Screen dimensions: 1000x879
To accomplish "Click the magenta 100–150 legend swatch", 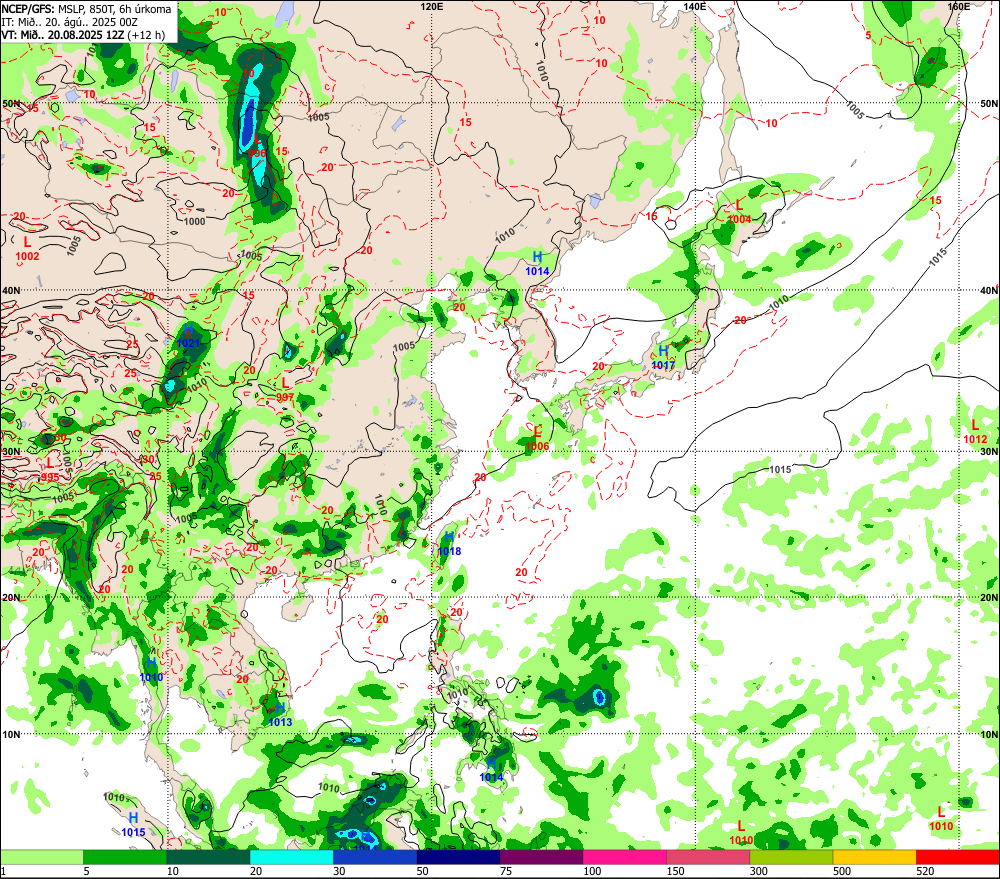I will click(625, 857).
